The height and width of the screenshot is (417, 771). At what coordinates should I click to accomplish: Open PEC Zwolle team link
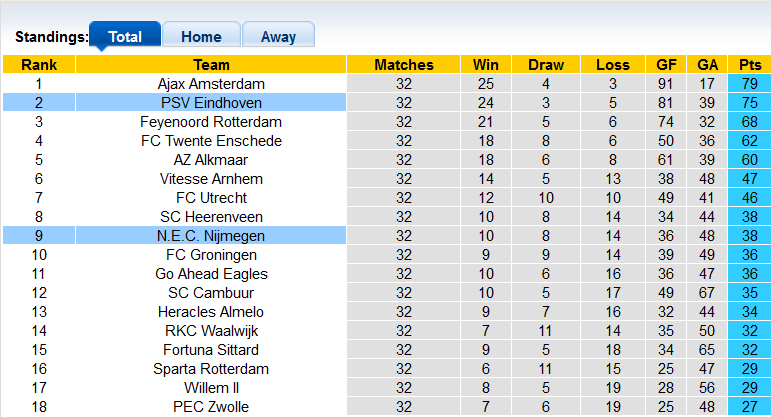point(211,407)
